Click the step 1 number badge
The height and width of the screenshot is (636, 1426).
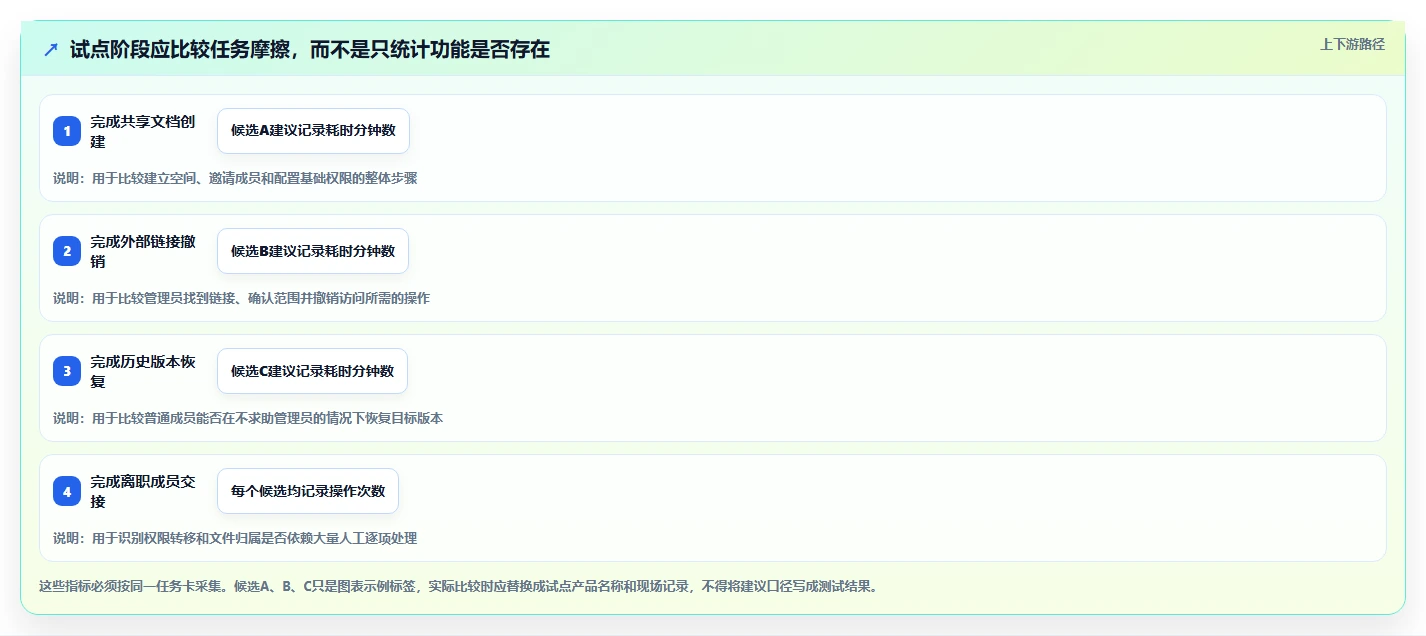coord(67,131)
